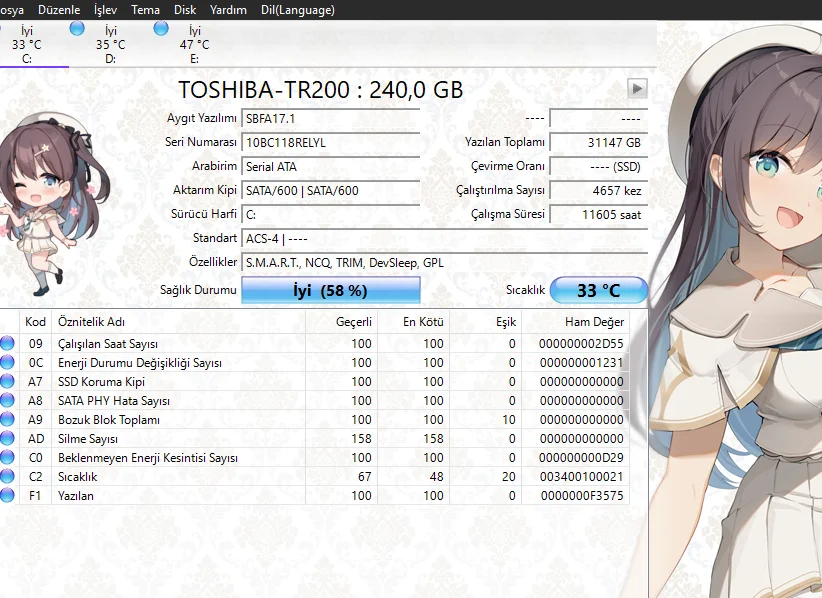Select the Bozuk Blok Toplamı row

pyautogui.click(x=315, y=420)
